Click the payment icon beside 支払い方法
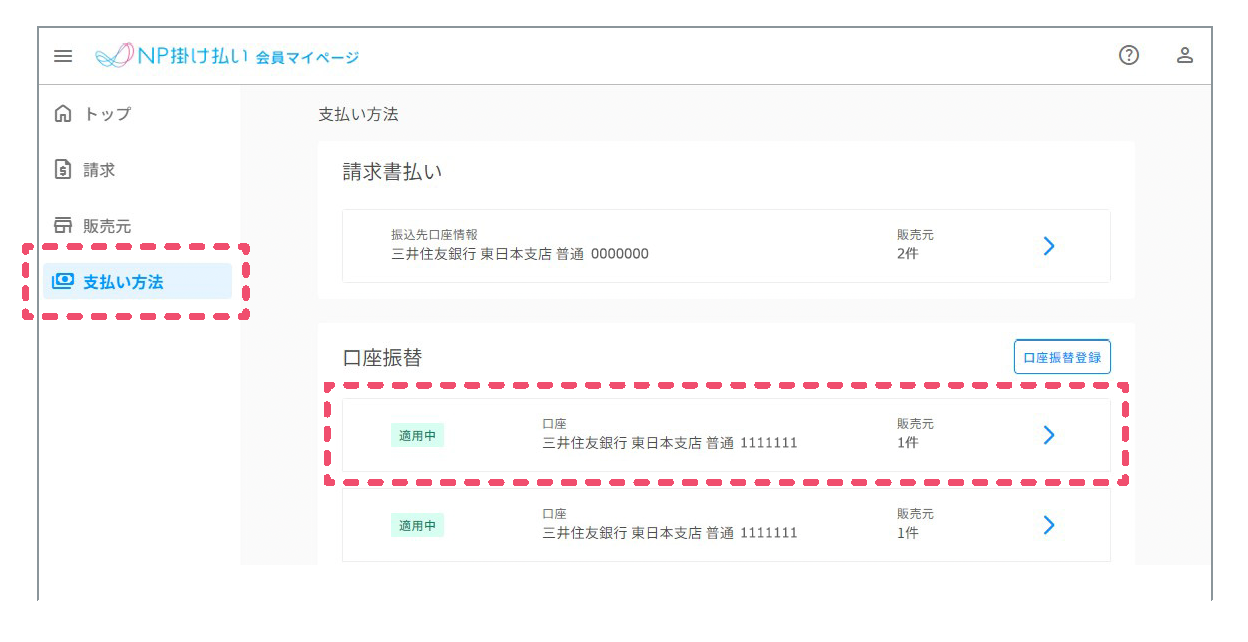 pyautogui.click(x=62, y=282)
